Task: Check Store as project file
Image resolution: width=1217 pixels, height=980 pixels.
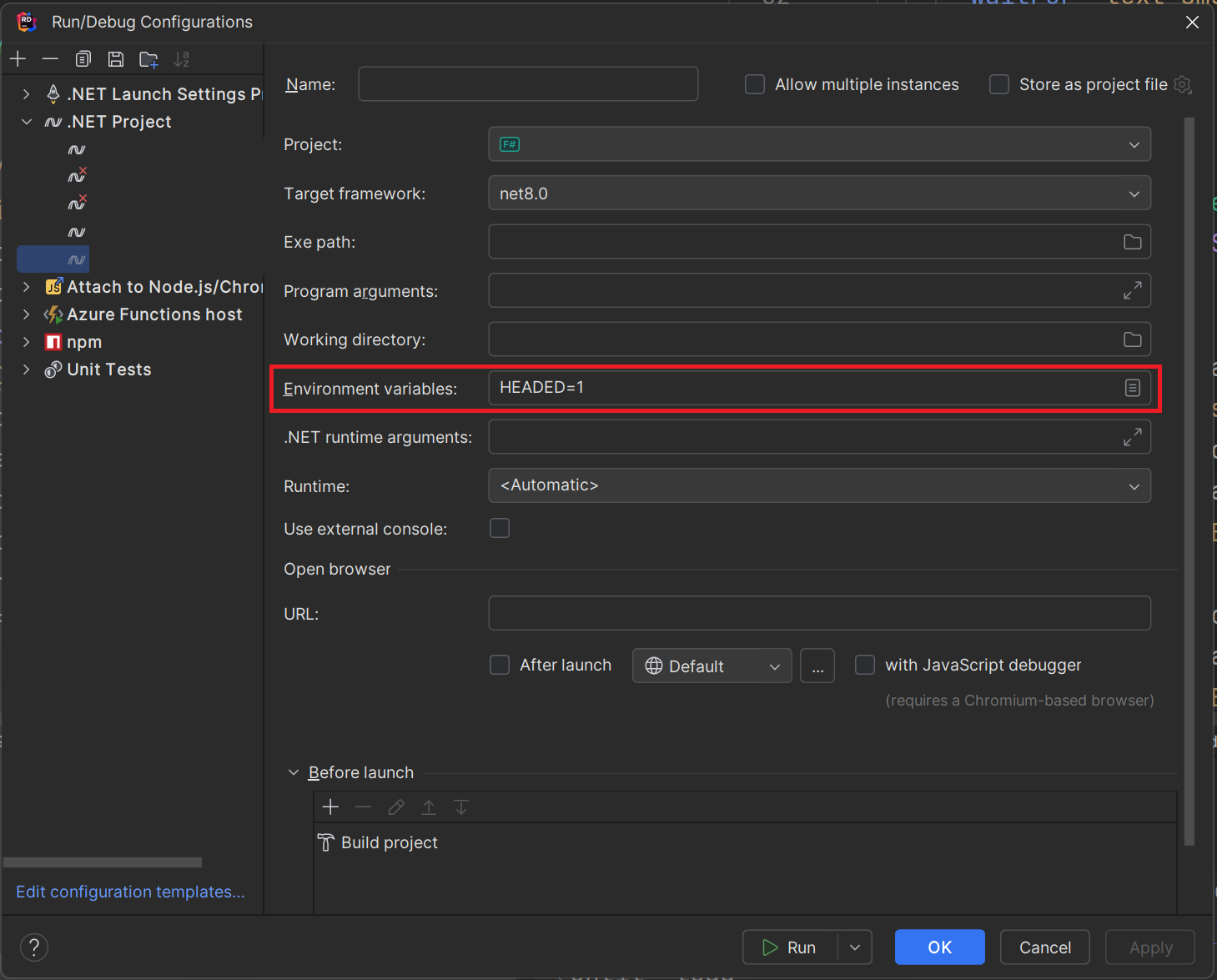Action: click(x=999, y=84)
